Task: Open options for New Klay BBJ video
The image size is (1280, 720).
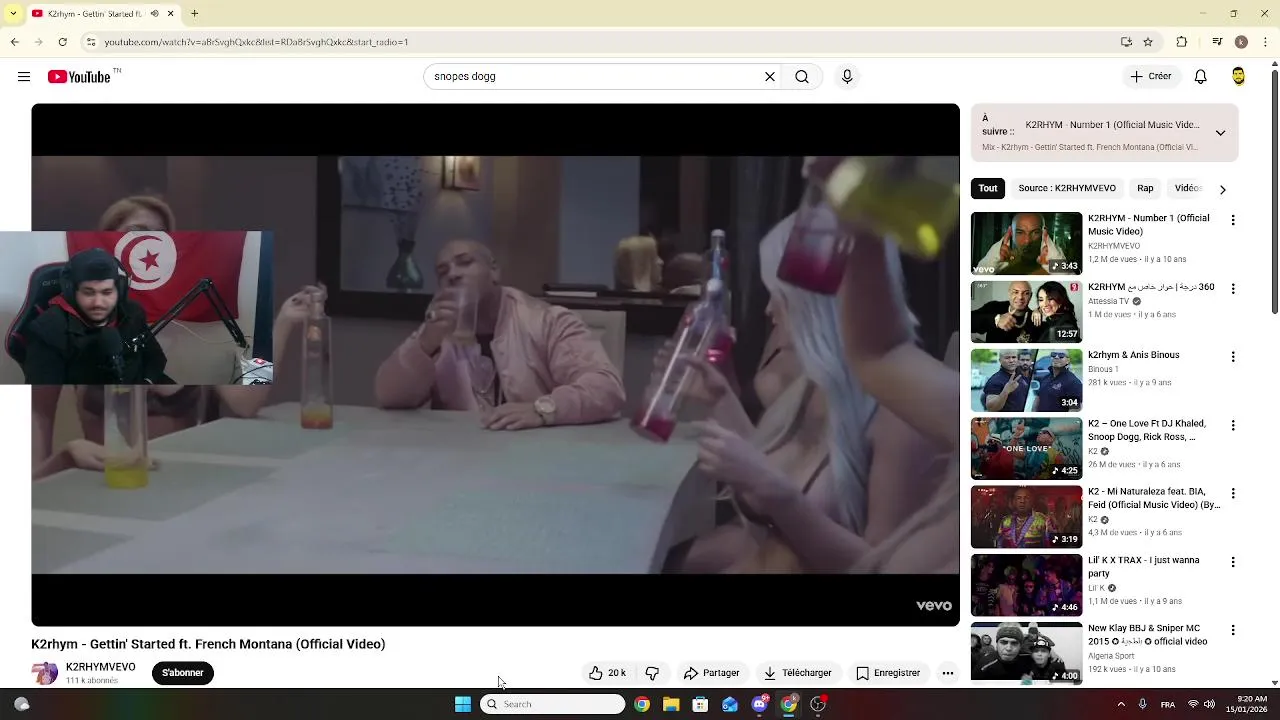Action: point(1233,630)
